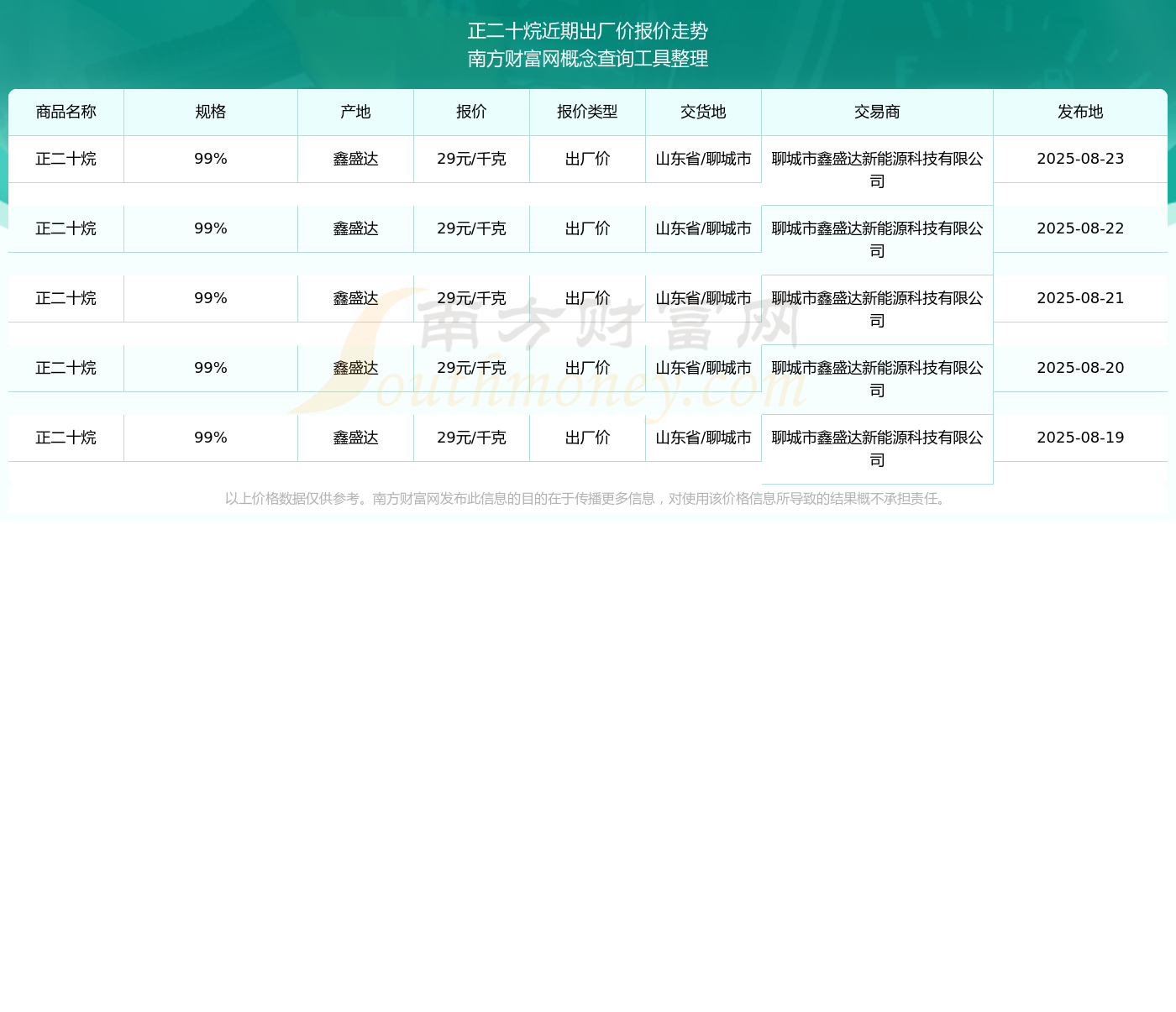Click 99% in the 2025-08-22 row
The image size is (1176, 1012).
[x=211, y=228]
